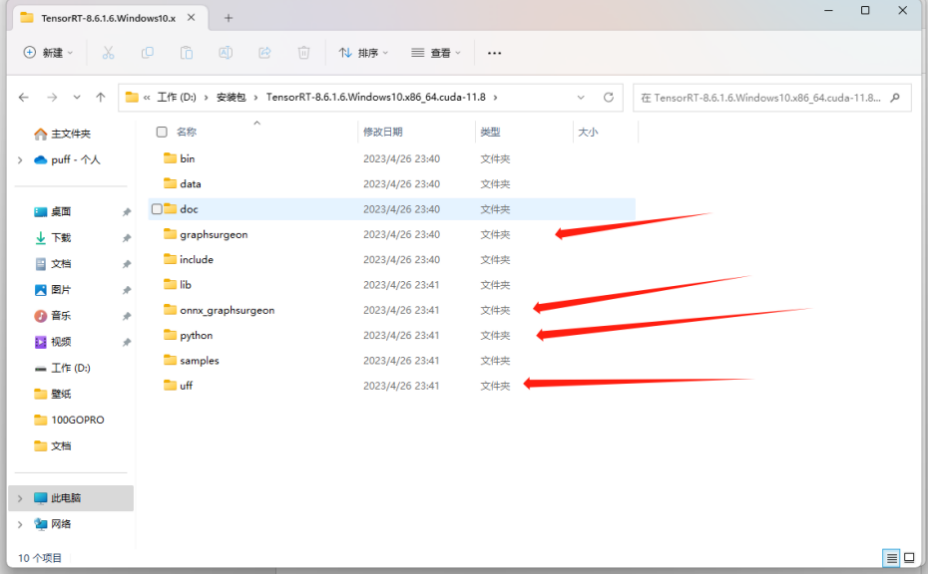
Task: Click 安装包 breadcrumb segment
Action: point(231,97)
